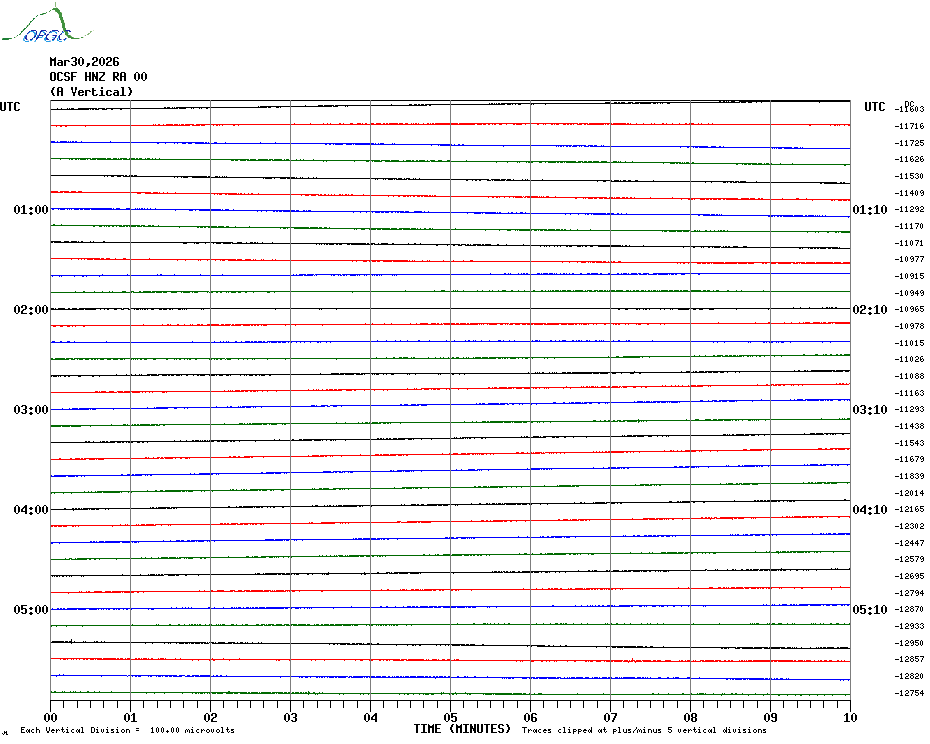Select the 02:00 hour label on left
The height and width of the screenshot is (744, 930).
click(31, 310)
